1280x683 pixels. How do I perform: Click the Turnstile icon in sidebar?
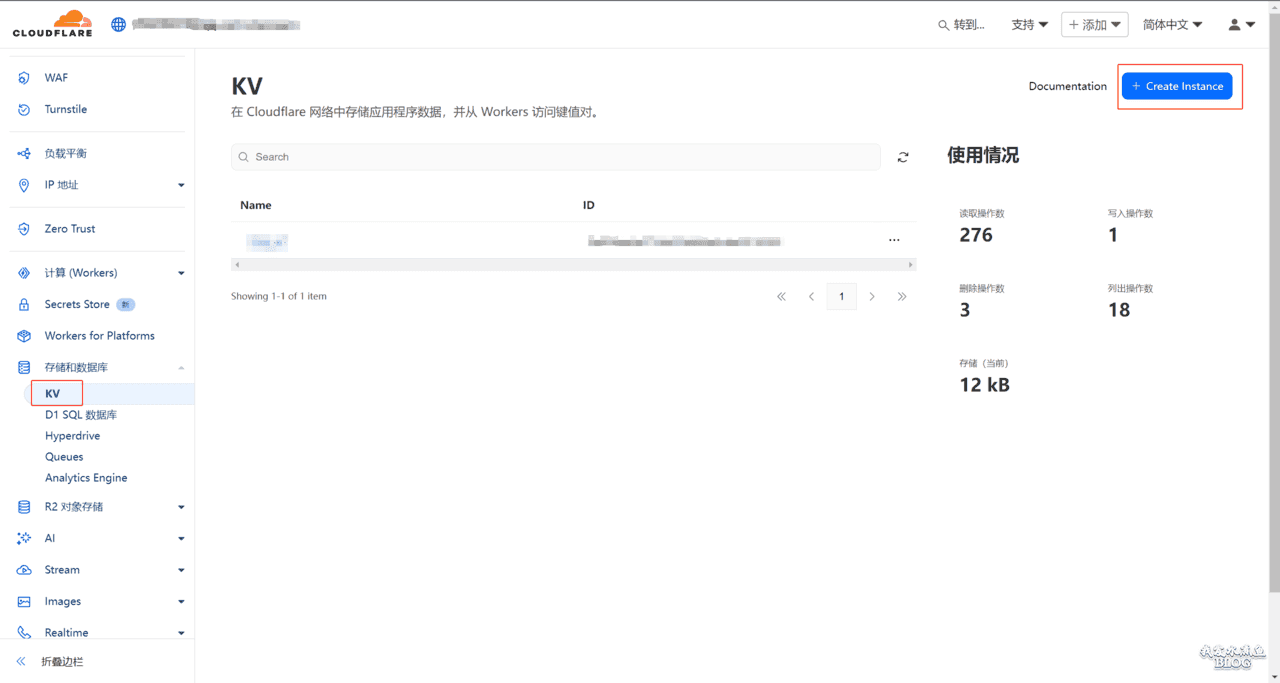(24, 109)
